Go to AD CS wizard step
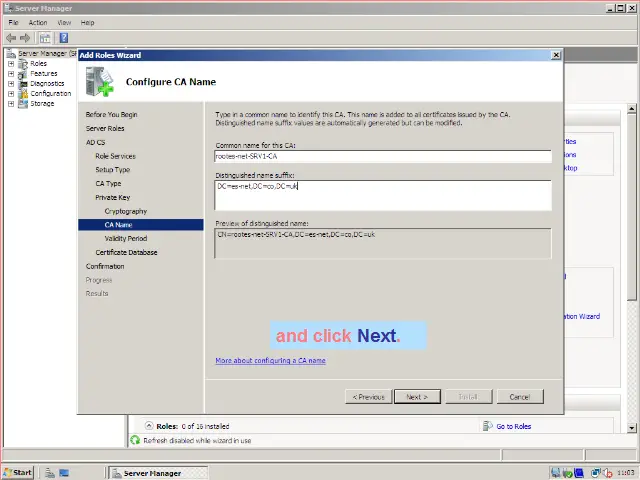Image resolution: width=640 pixels, height=480 pixels. tap(96, 142)
